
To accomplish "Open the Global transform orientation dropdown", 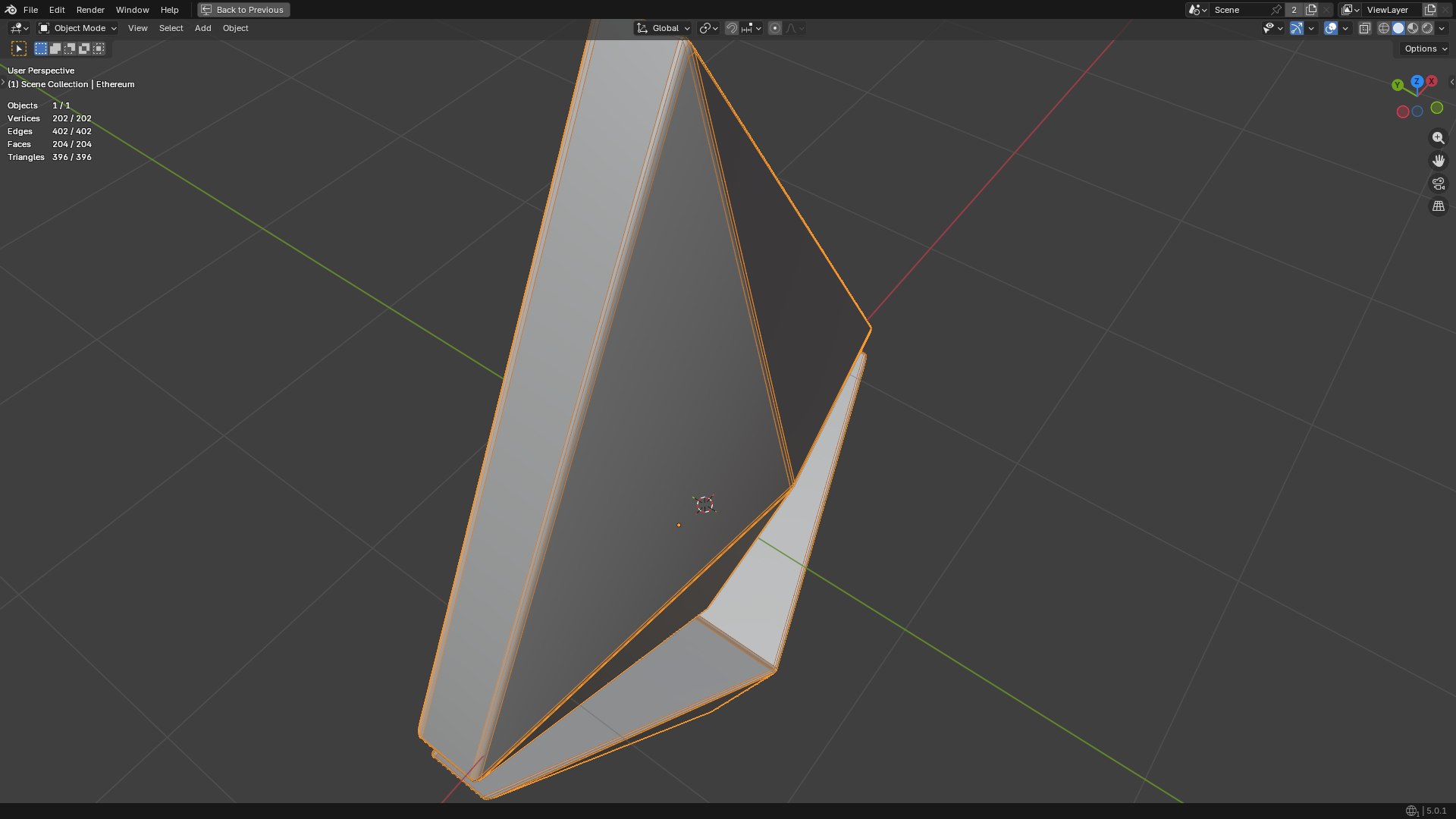I will (663, 28).
